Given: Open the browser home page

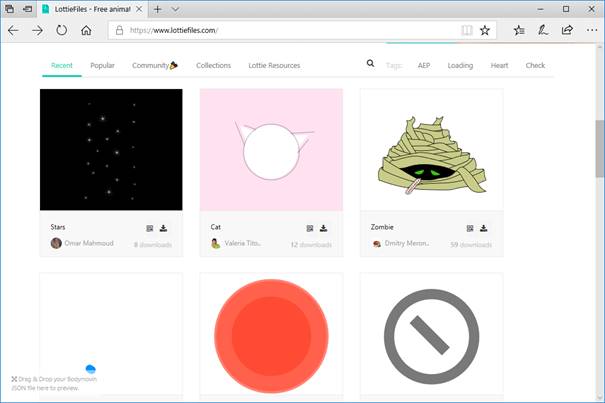Looking at the screenshot, I should pyautogui.click(x=86, y=30).
